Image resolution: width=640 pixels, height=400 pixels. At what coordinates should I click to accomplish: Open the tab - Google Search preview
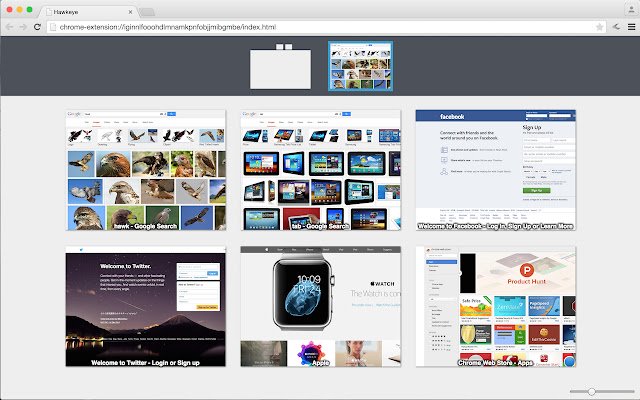(x=320, y=170)
